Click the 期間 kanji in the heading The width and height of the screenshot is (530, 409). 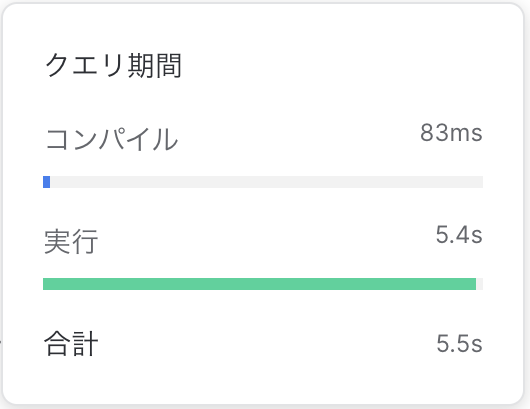155,66
